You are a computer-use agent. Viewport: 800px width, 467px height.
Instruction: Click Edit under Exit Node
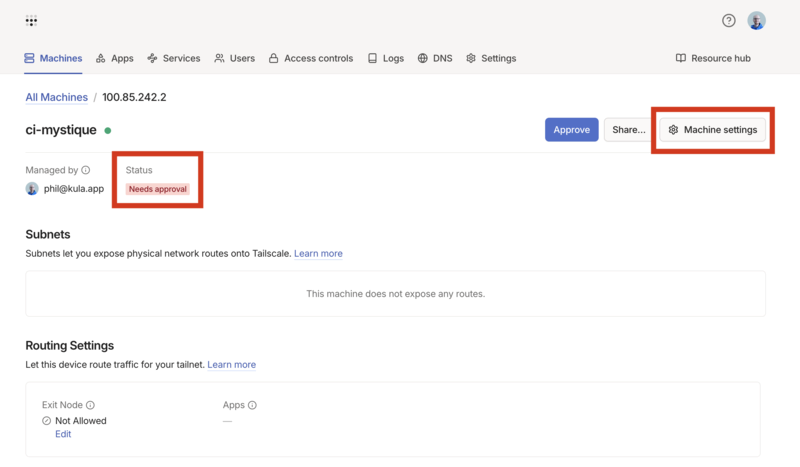tap(63, 434)
